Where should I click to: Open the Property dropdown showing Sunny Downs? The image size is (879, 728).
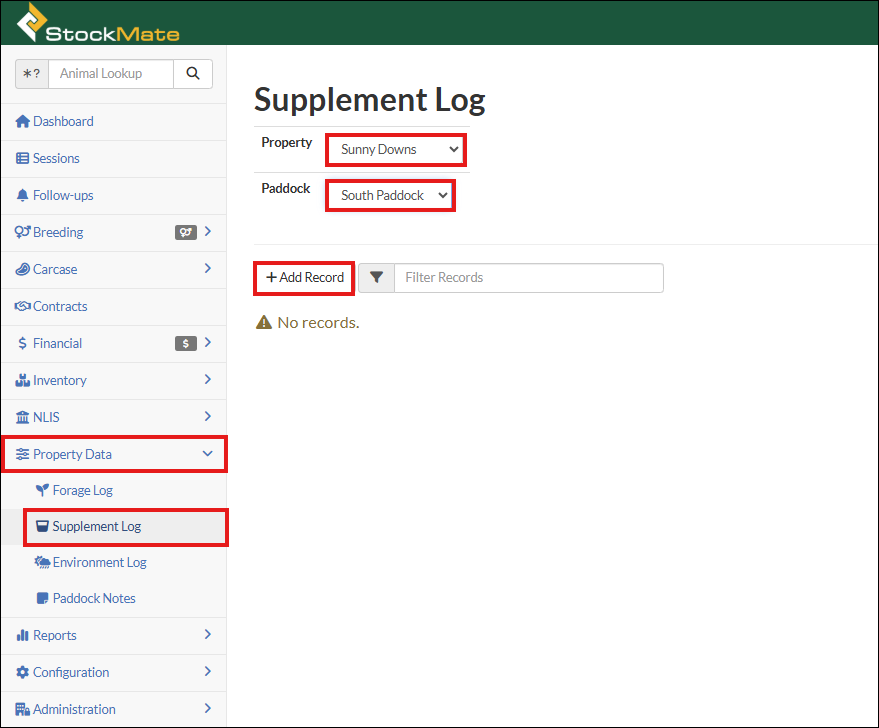click(396, 150)
